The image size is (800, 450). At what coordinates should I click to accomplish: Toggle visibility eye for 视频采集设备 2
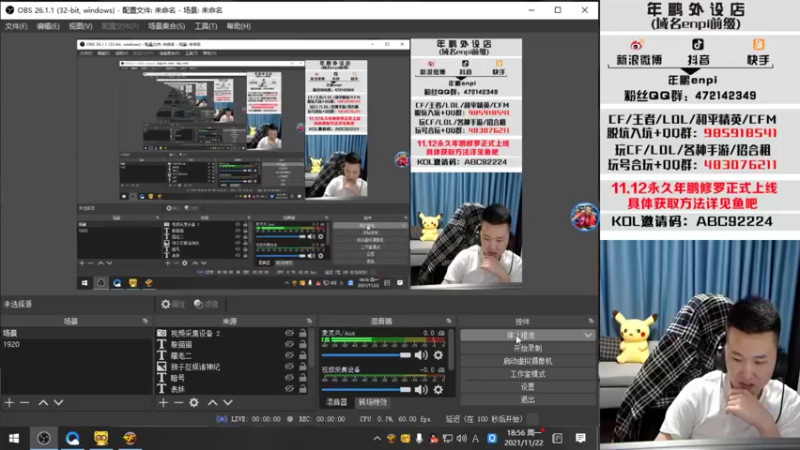289,333
